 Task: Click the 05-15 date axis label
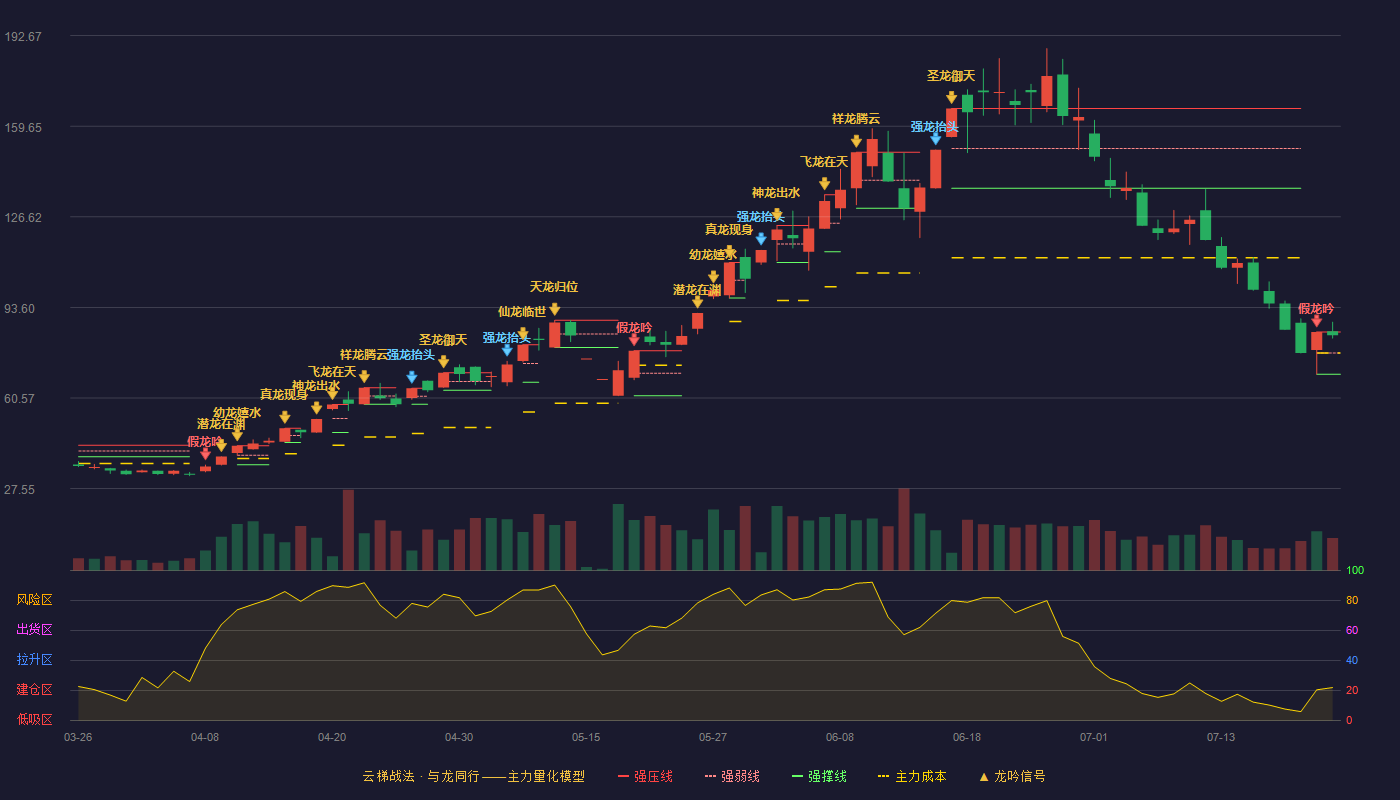[586, 737]
